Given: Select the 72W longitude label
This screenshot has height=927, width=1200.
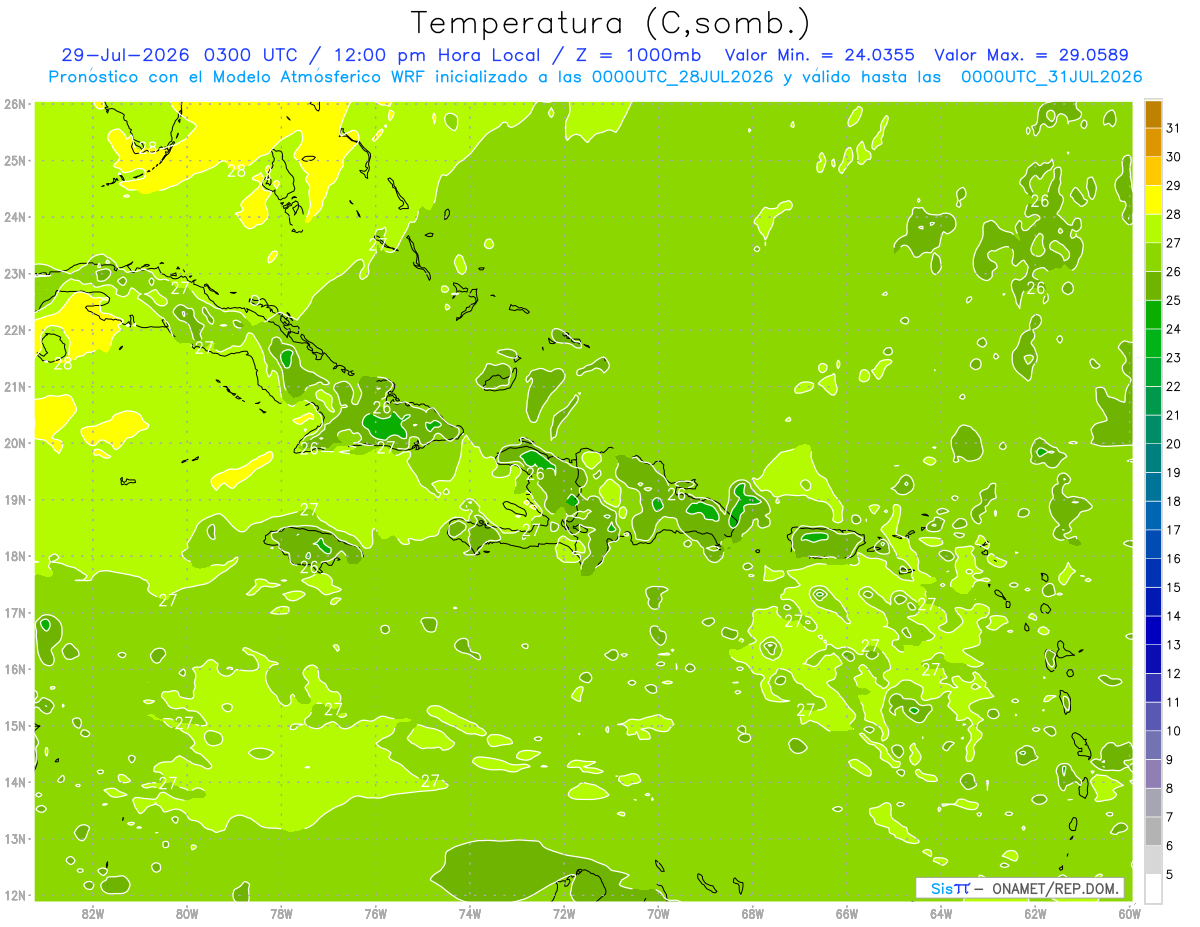Looking at the screenshot, I should 564,913.
